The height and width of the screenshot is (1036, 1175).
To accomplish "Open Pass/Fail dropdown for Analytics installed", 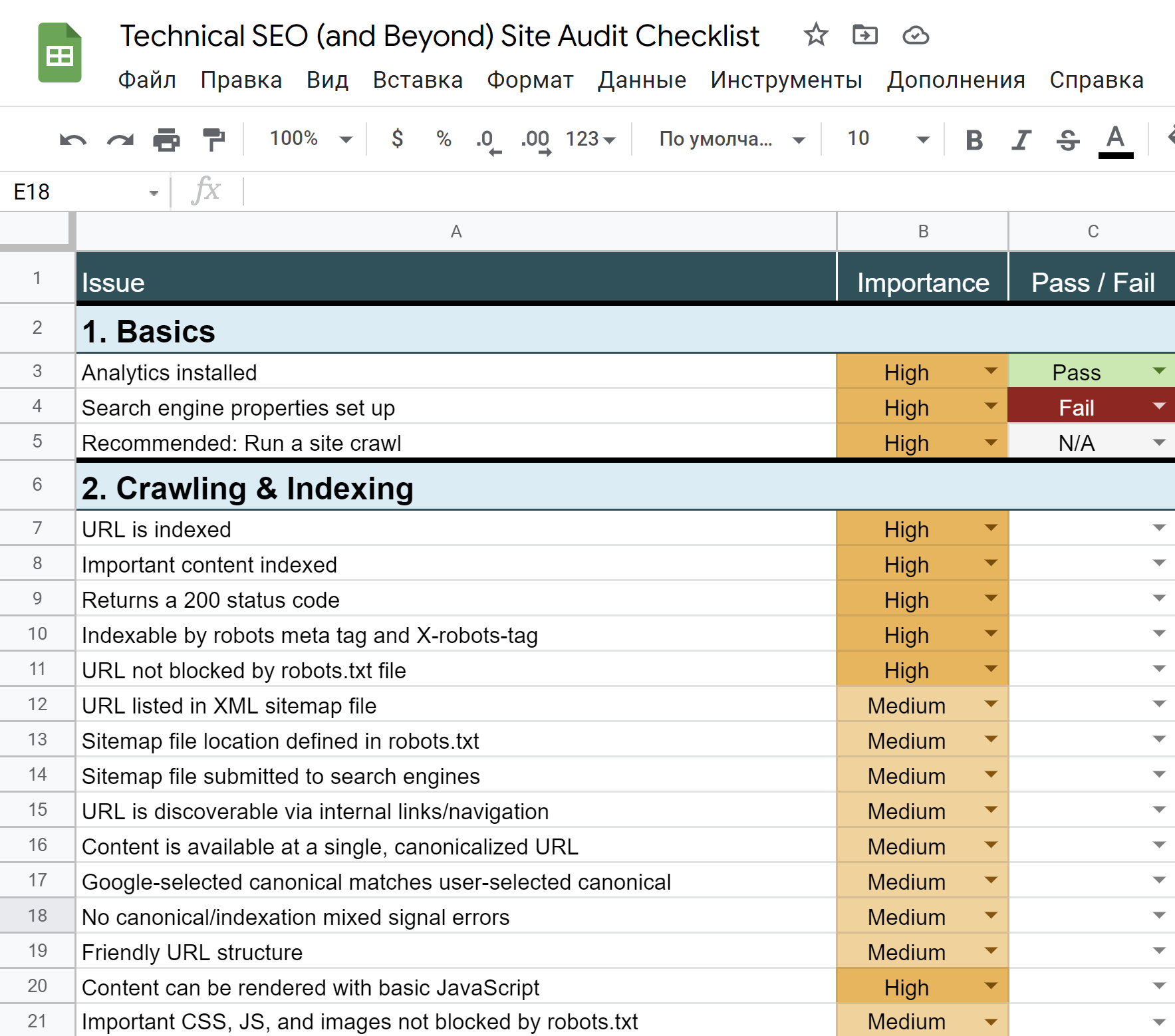I will click(1159, 371).
